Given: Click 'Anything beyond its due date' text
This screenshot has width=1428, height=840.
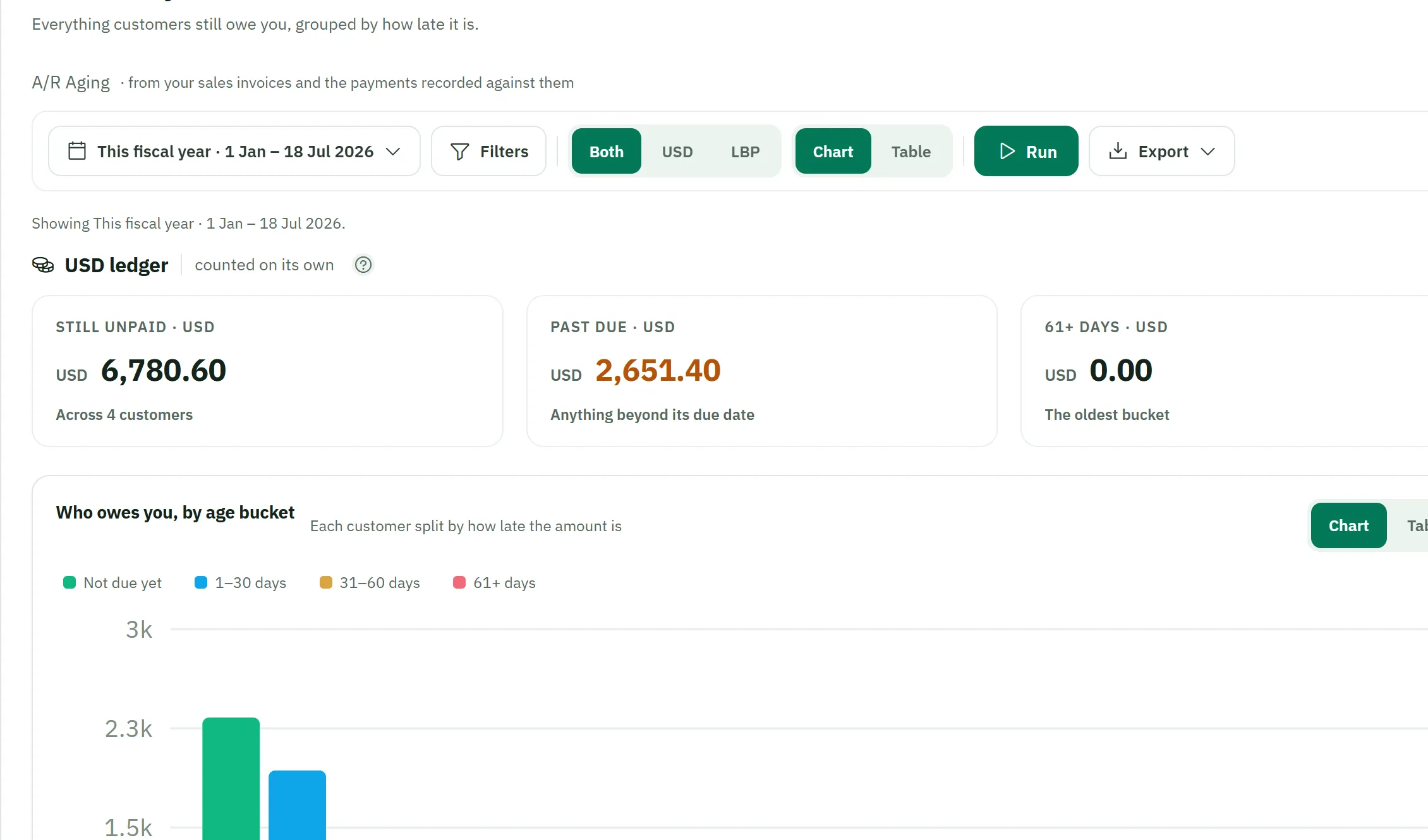Looking at the screenshot, I should pos(652,415).
